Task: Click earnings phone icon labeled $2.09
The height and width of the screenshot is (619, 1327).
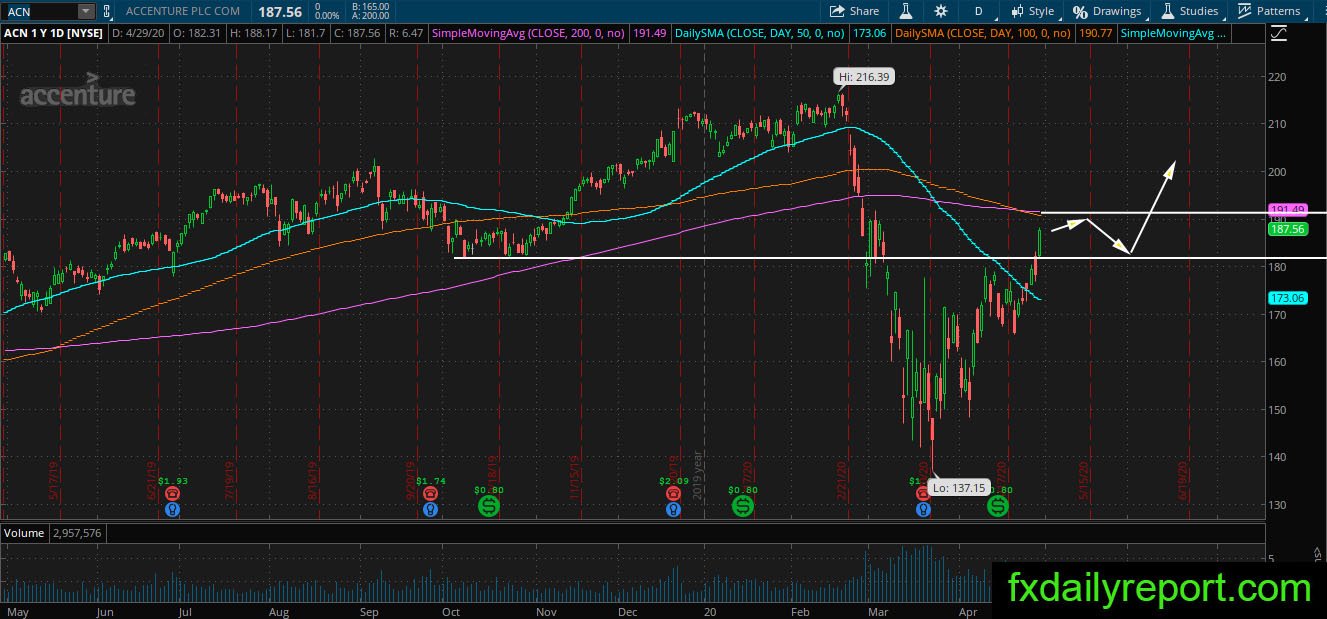Action: (x=673, y=494)
